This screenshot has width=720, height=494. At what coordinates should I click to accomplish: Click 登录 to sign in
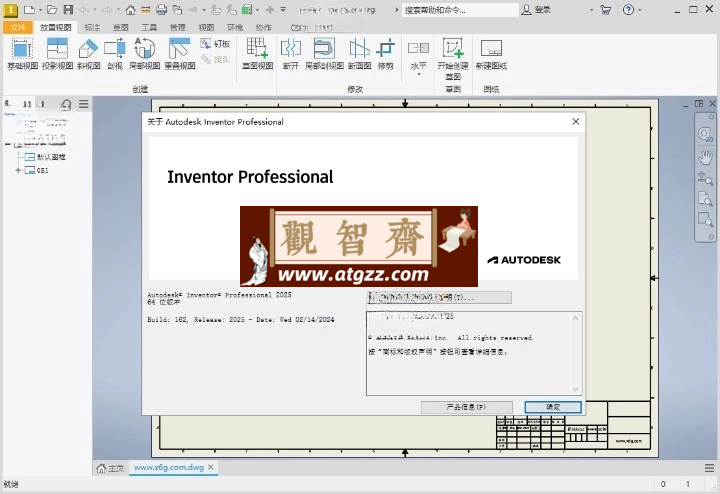(x=537, y=10)
